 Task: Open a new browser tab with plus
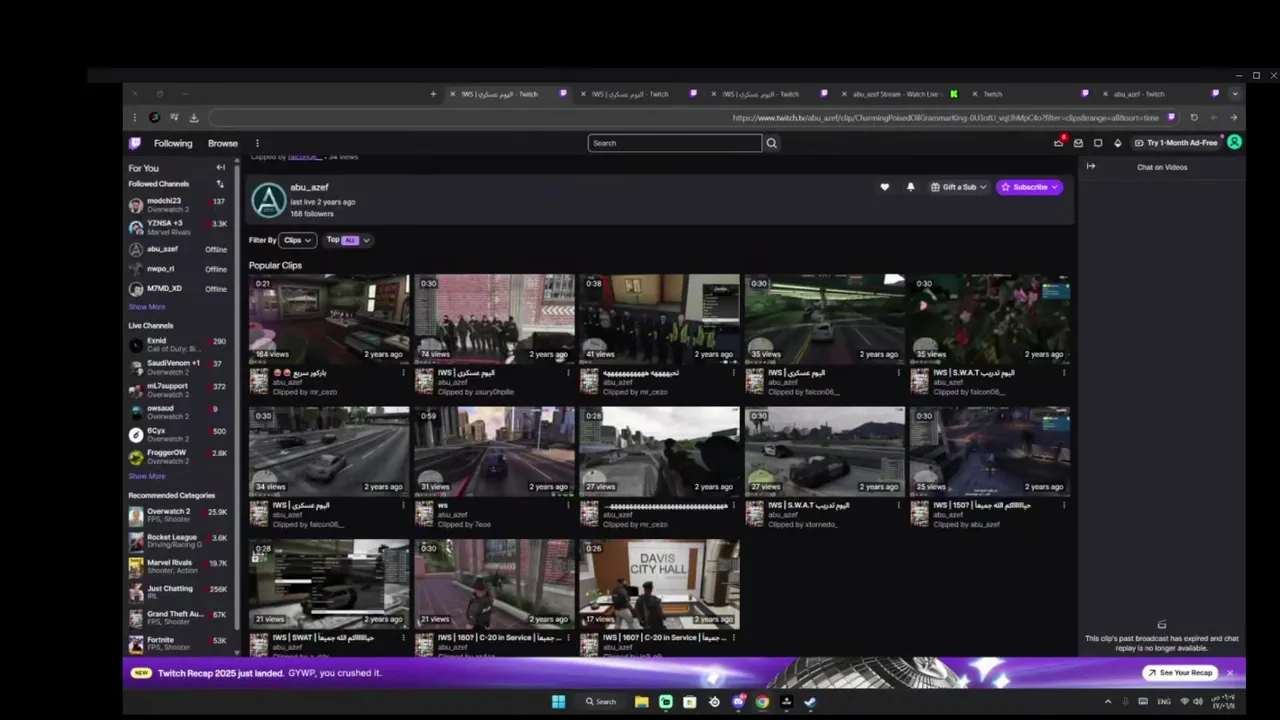pyautogui.click(x=433, y=94)
